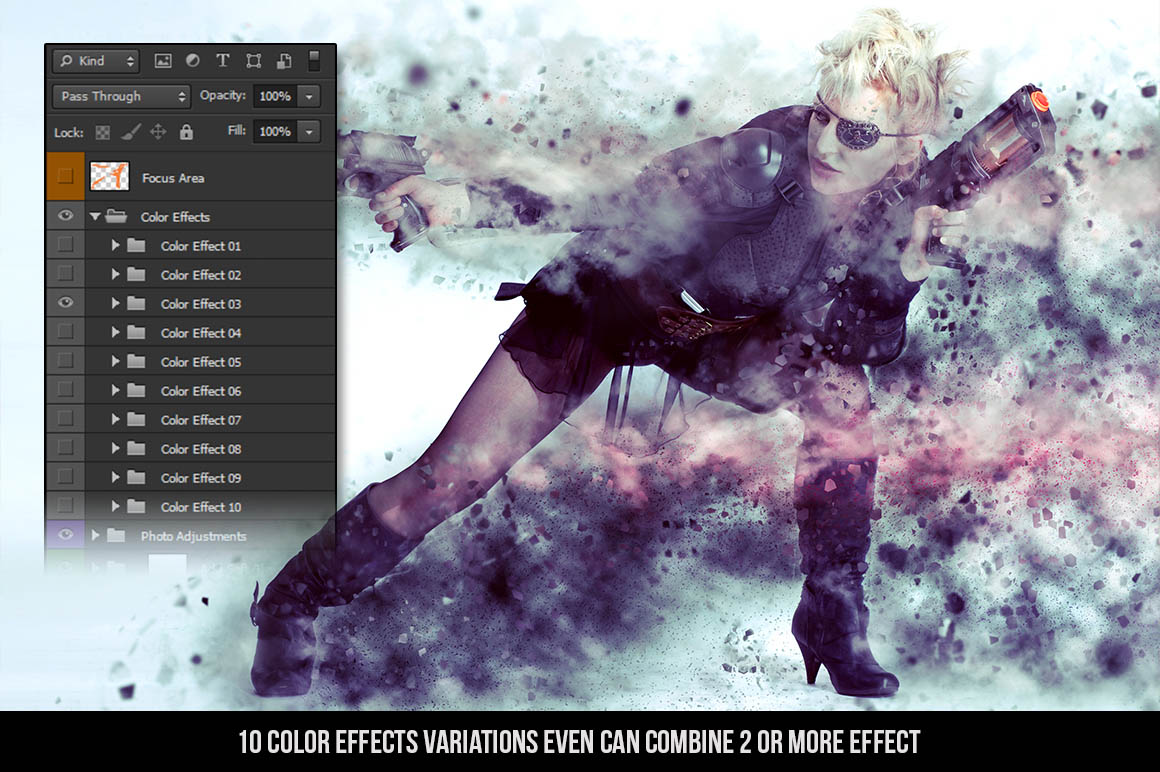Screen dimensions: 1160x772
Task: Hide the Color Effect 03 group
Action: (66, 303)
